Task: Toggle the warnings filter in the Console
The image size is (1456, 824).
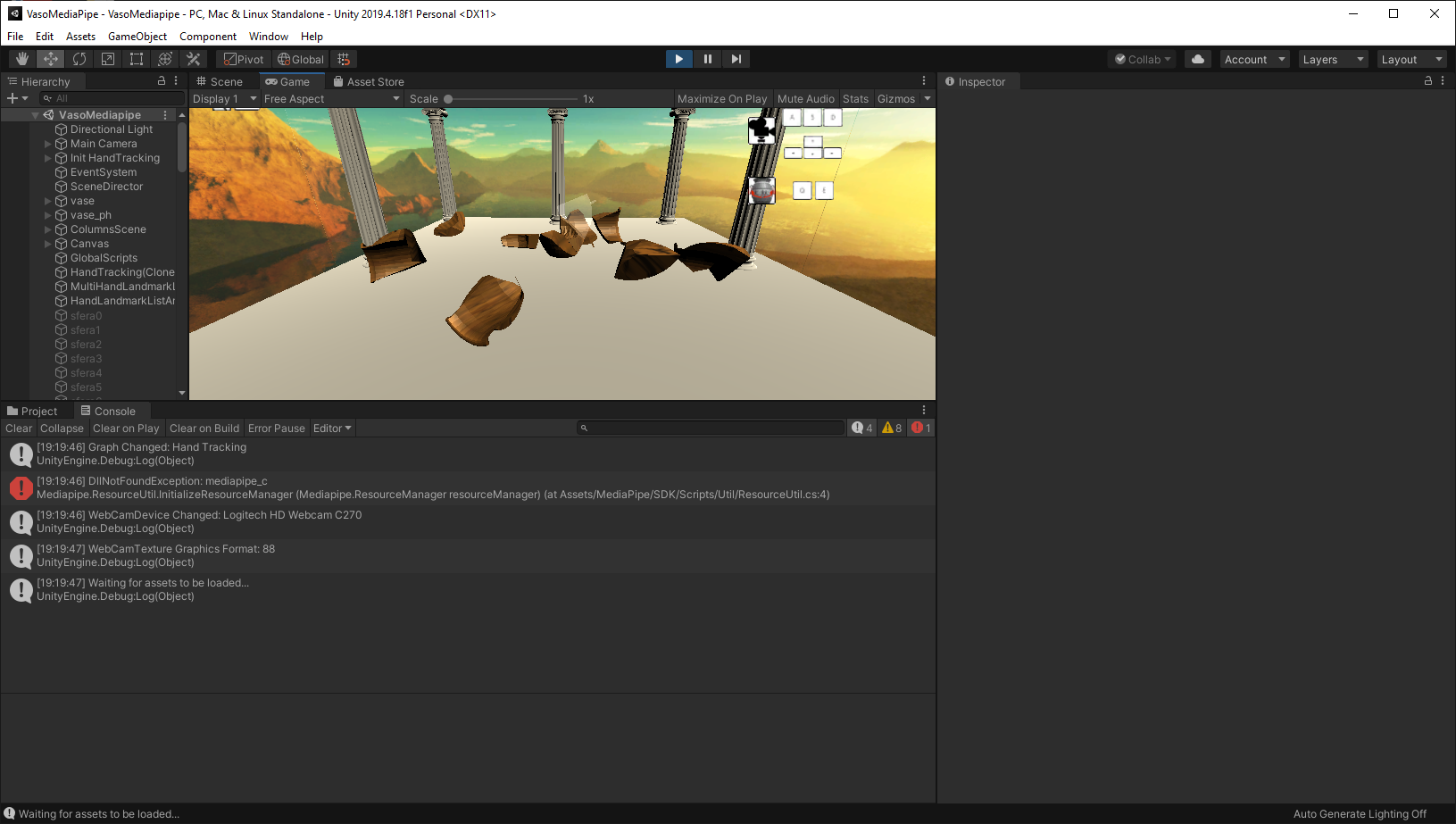Action: (890, 428)
